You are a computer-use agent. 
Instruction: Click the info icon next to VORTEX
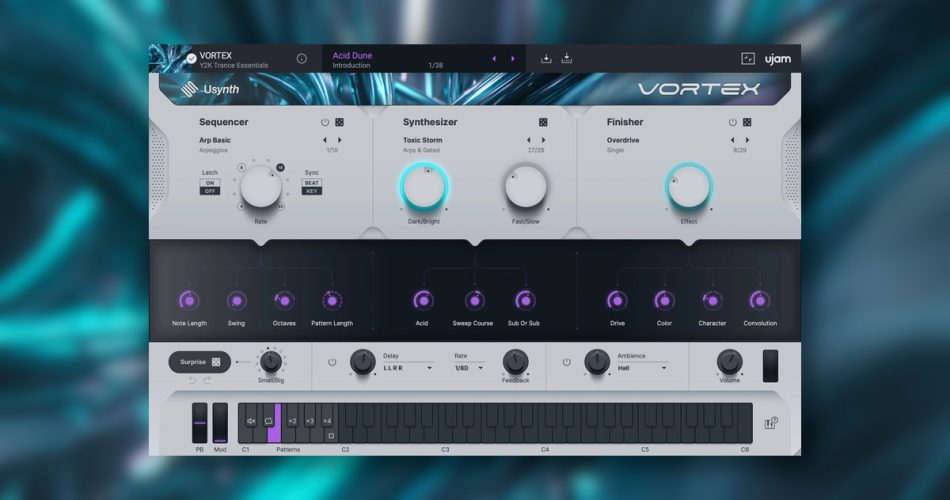(x=302, y=59)
